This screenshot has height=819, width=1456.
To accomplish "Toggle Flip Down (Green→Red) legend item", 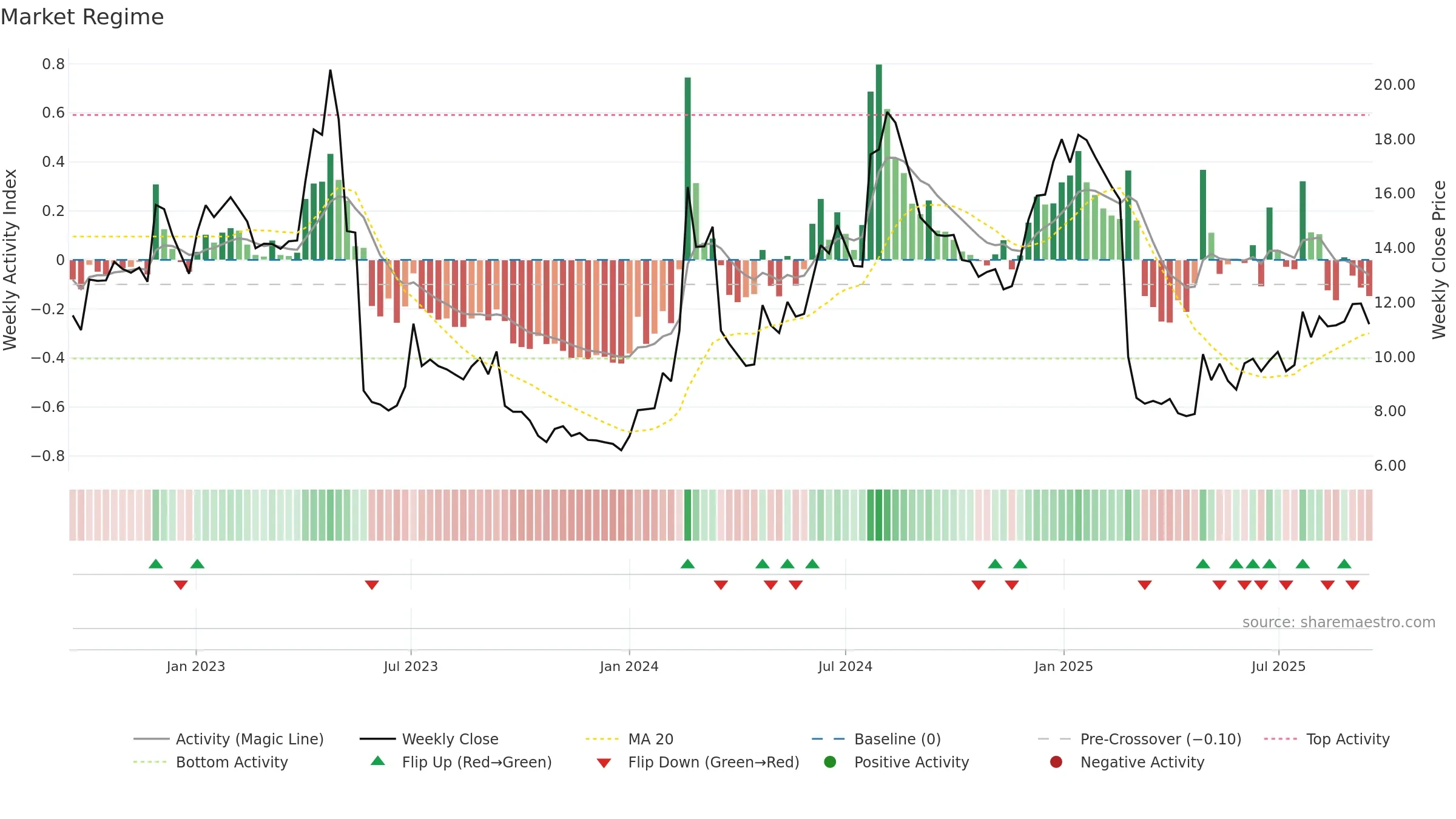I will click(698, 762).
